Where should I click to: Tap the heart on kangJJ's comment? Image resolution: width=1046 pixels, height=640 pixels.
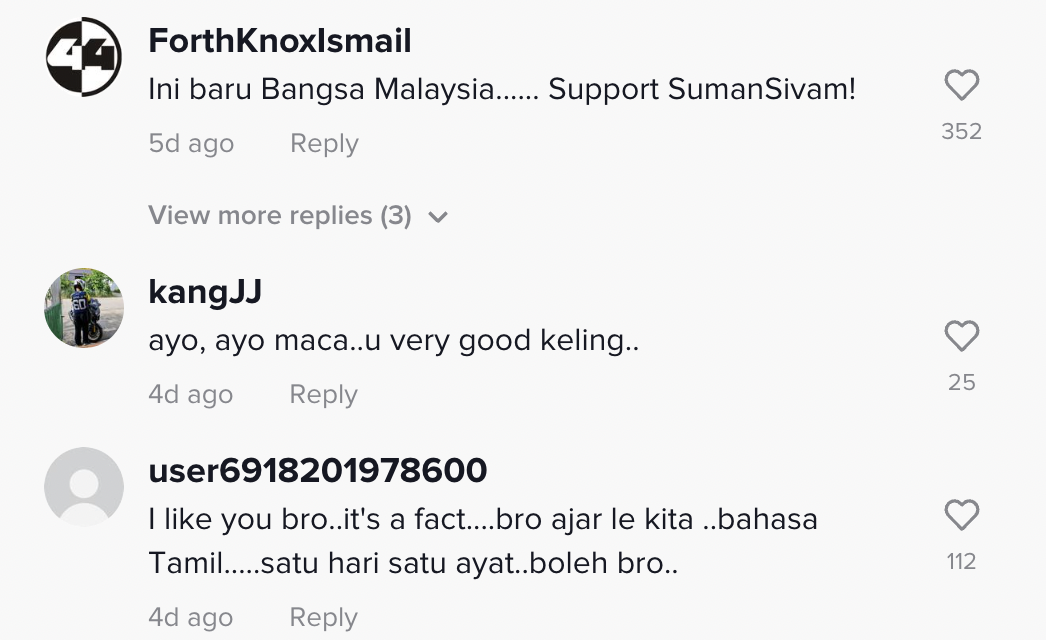961,336
